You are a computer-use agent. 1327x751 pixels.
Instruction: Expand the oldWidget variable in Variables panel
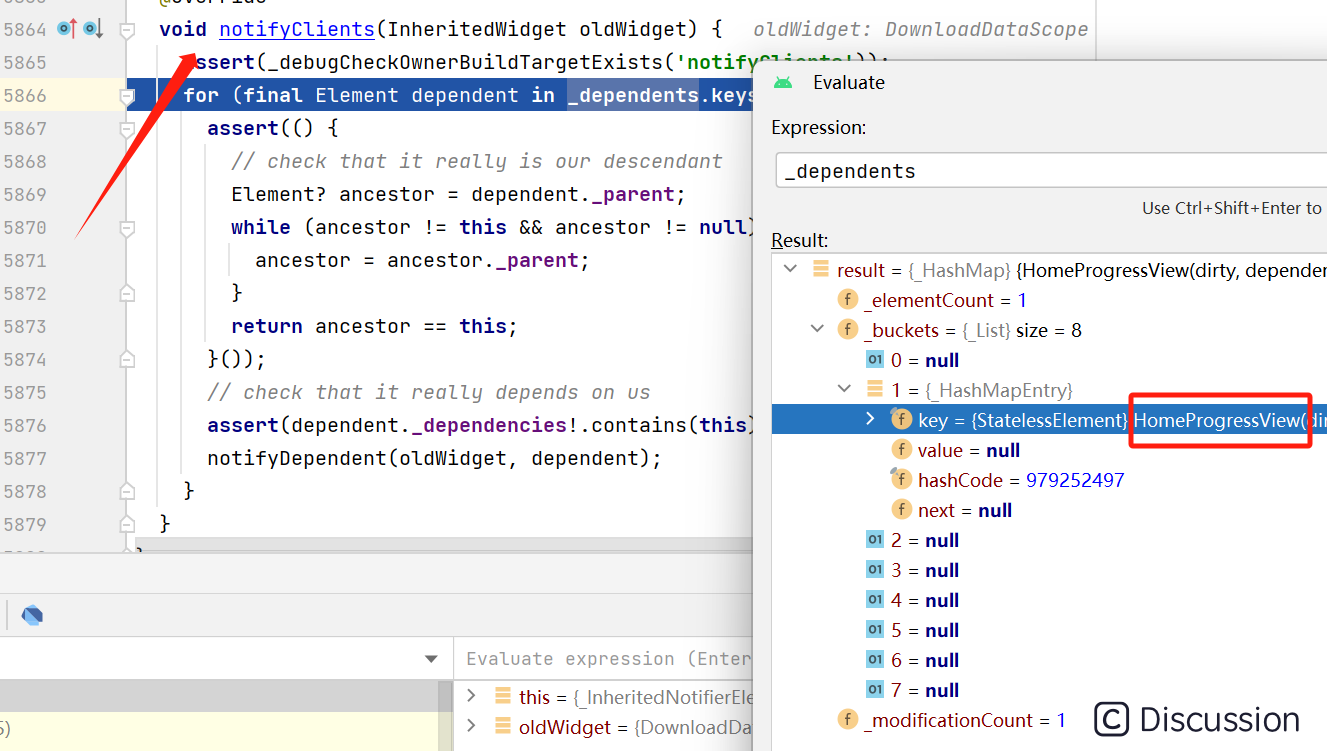471,727
